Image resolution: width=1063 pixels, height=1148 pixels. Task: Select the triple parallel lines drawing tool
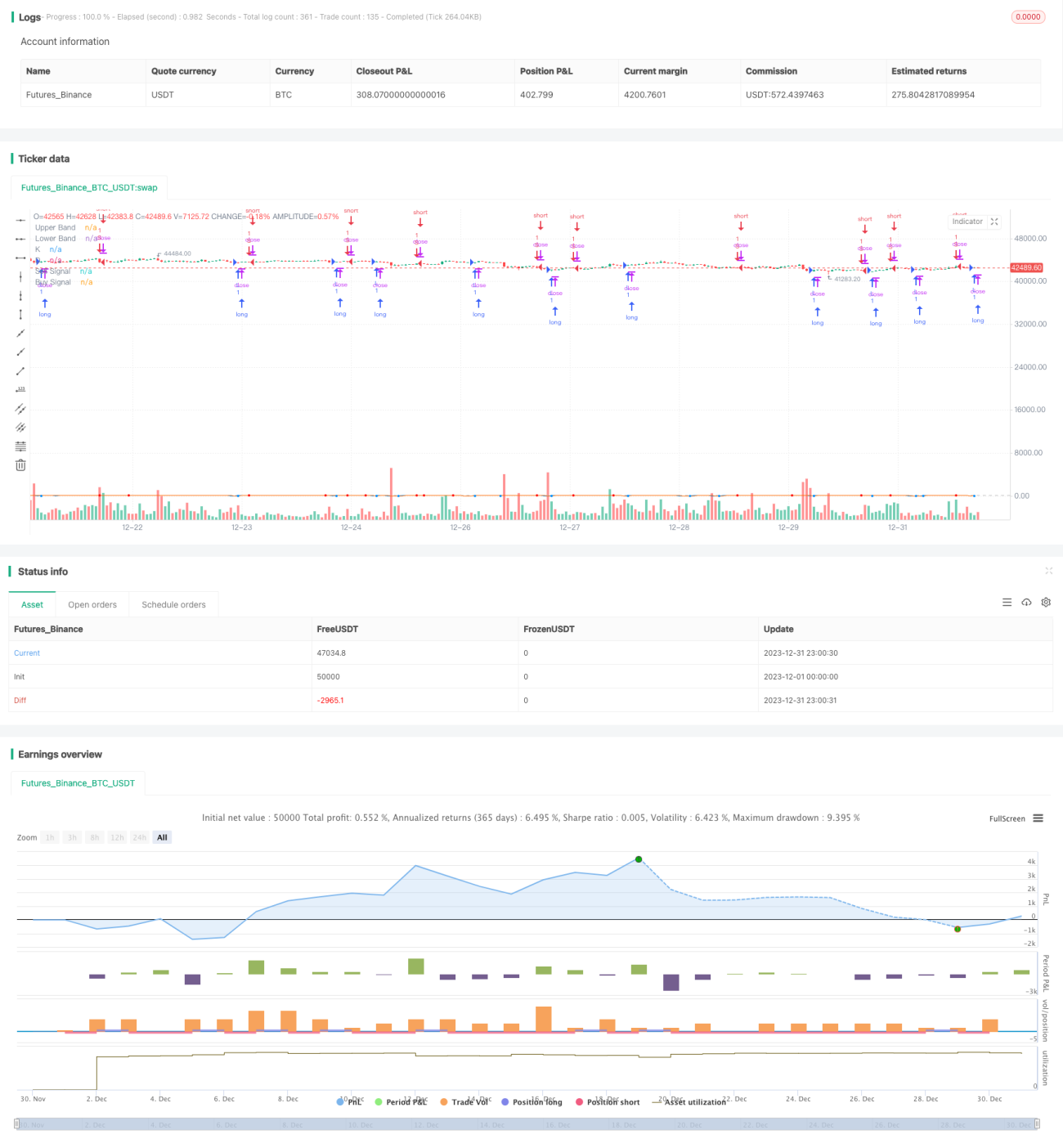[x=20, y=427]
